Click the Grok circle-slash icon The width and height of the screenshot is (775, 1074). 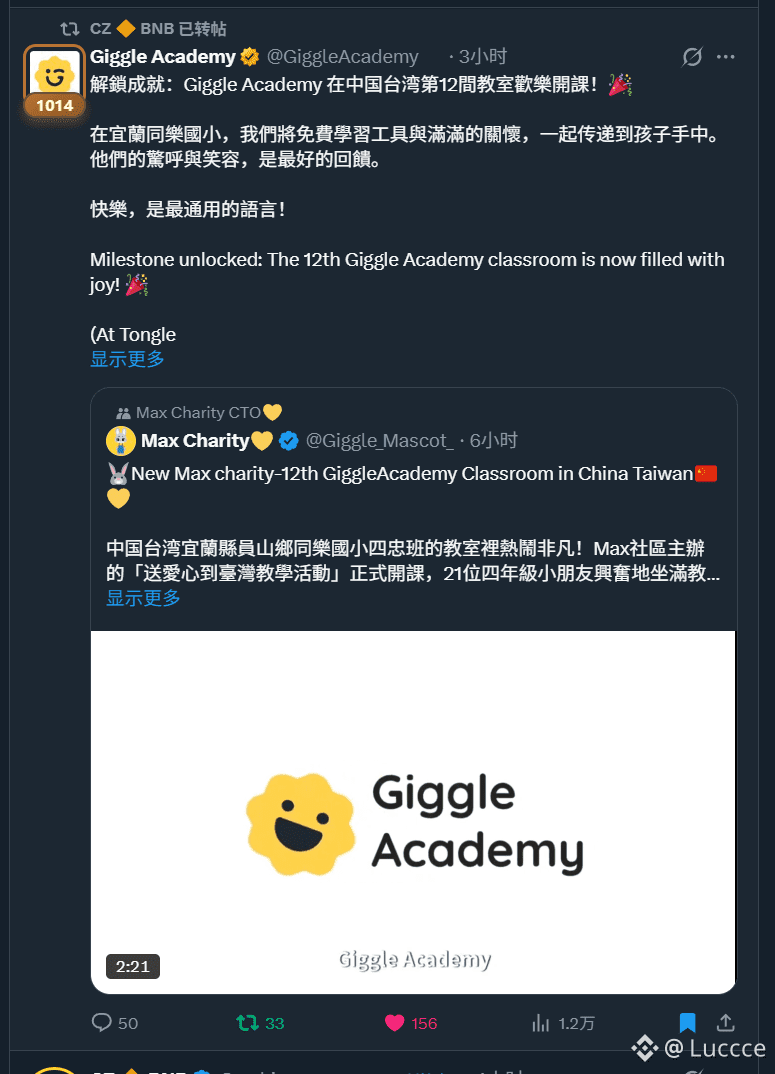[x=692, y=57]
